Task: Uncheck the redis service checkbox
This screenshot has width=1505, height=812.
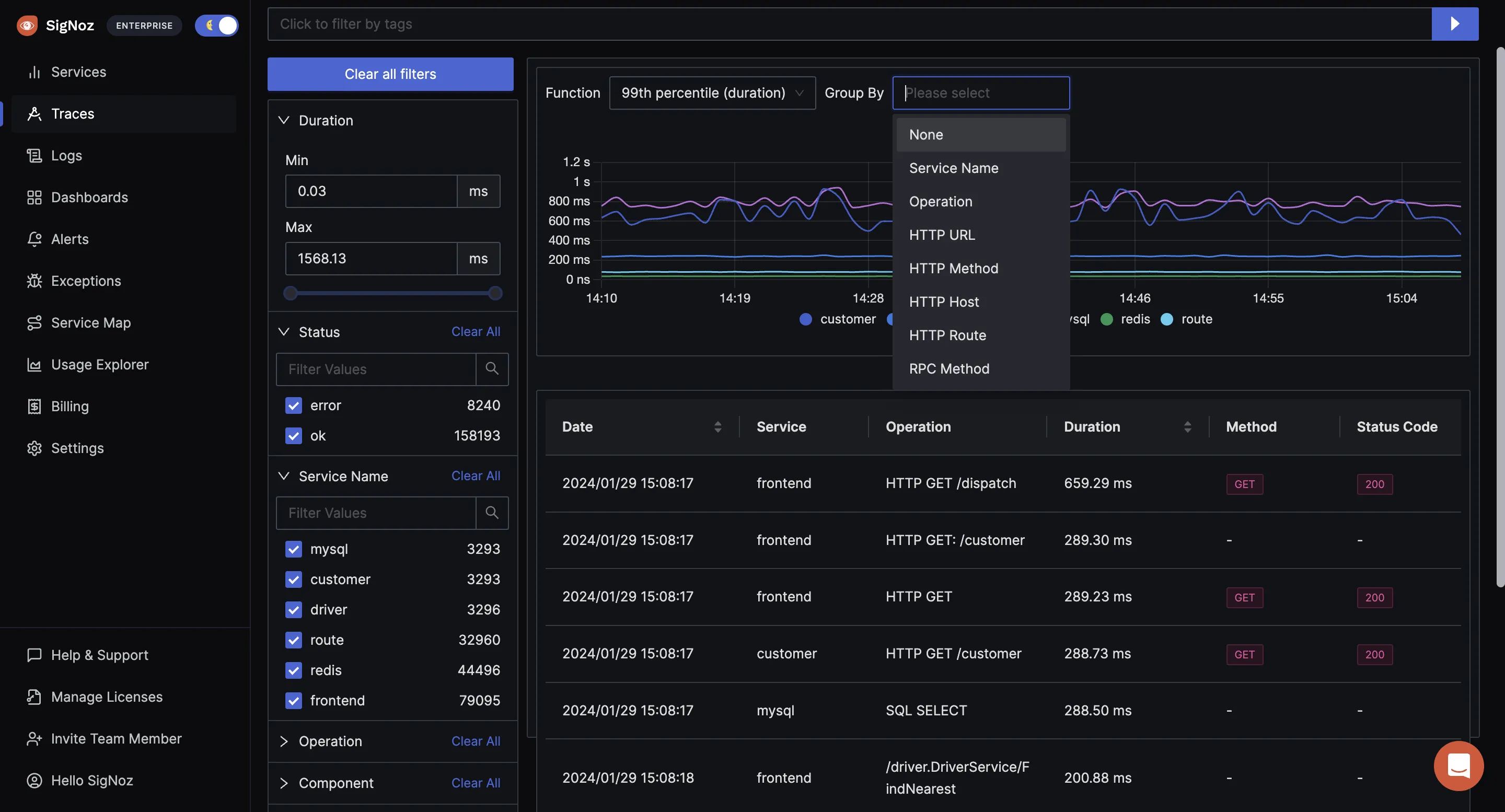Action: click(x=293, y=670)
